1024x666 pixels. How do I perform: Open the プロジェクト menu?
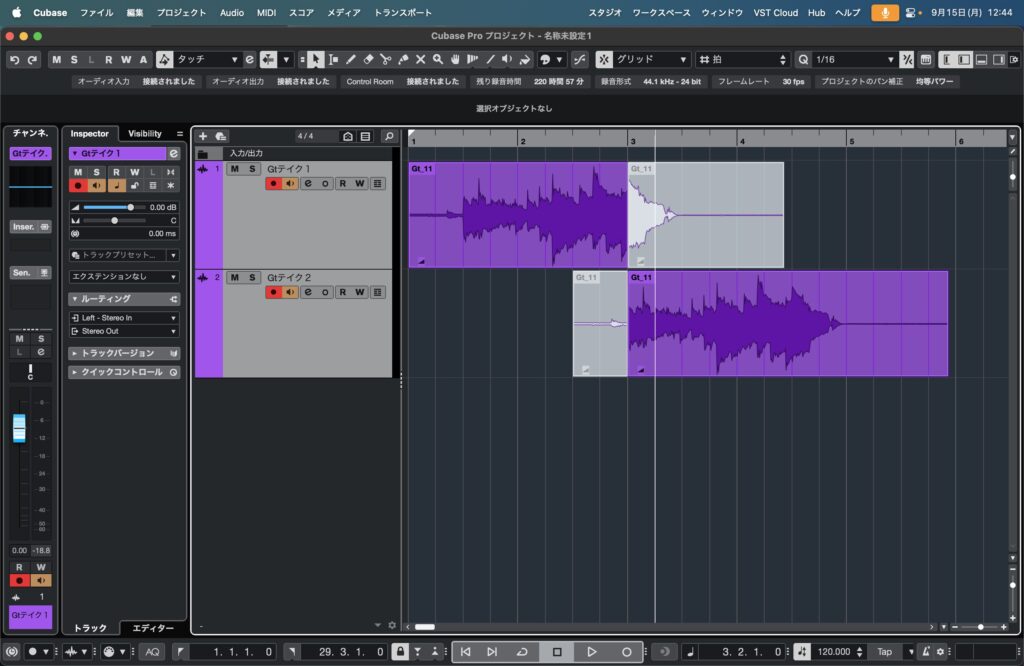(x=181, y=13)
